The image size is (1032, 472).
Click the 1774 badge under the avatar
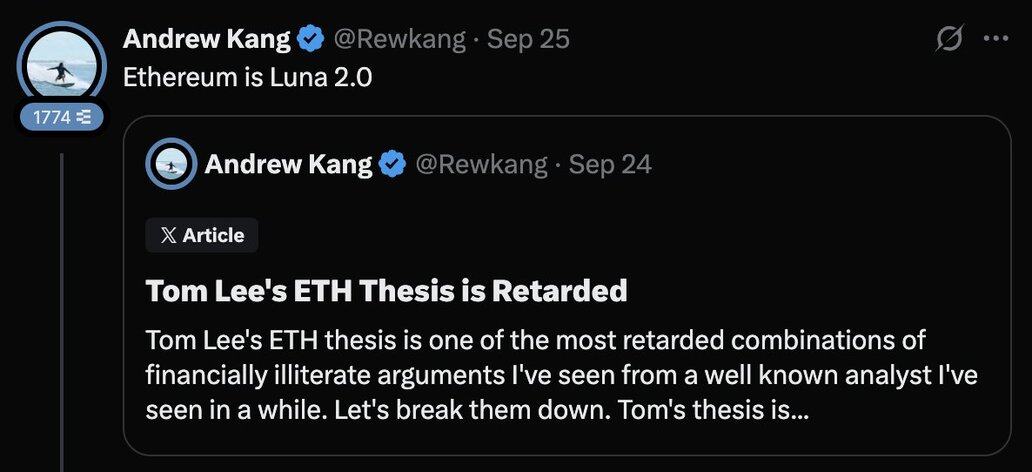[x=62, y=117]
